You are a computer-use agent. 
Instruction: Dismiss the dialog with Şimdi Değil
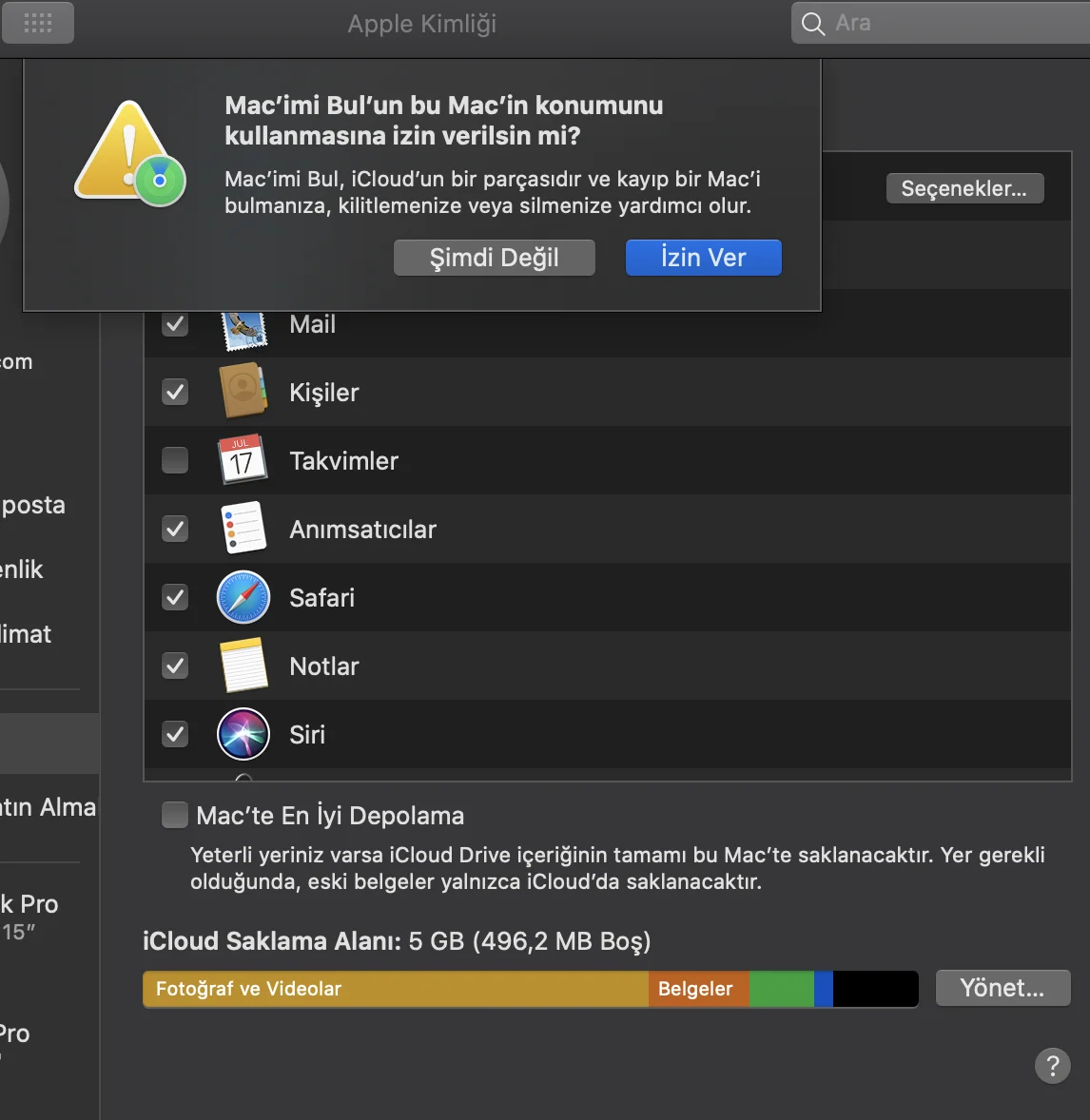(494, 258)
